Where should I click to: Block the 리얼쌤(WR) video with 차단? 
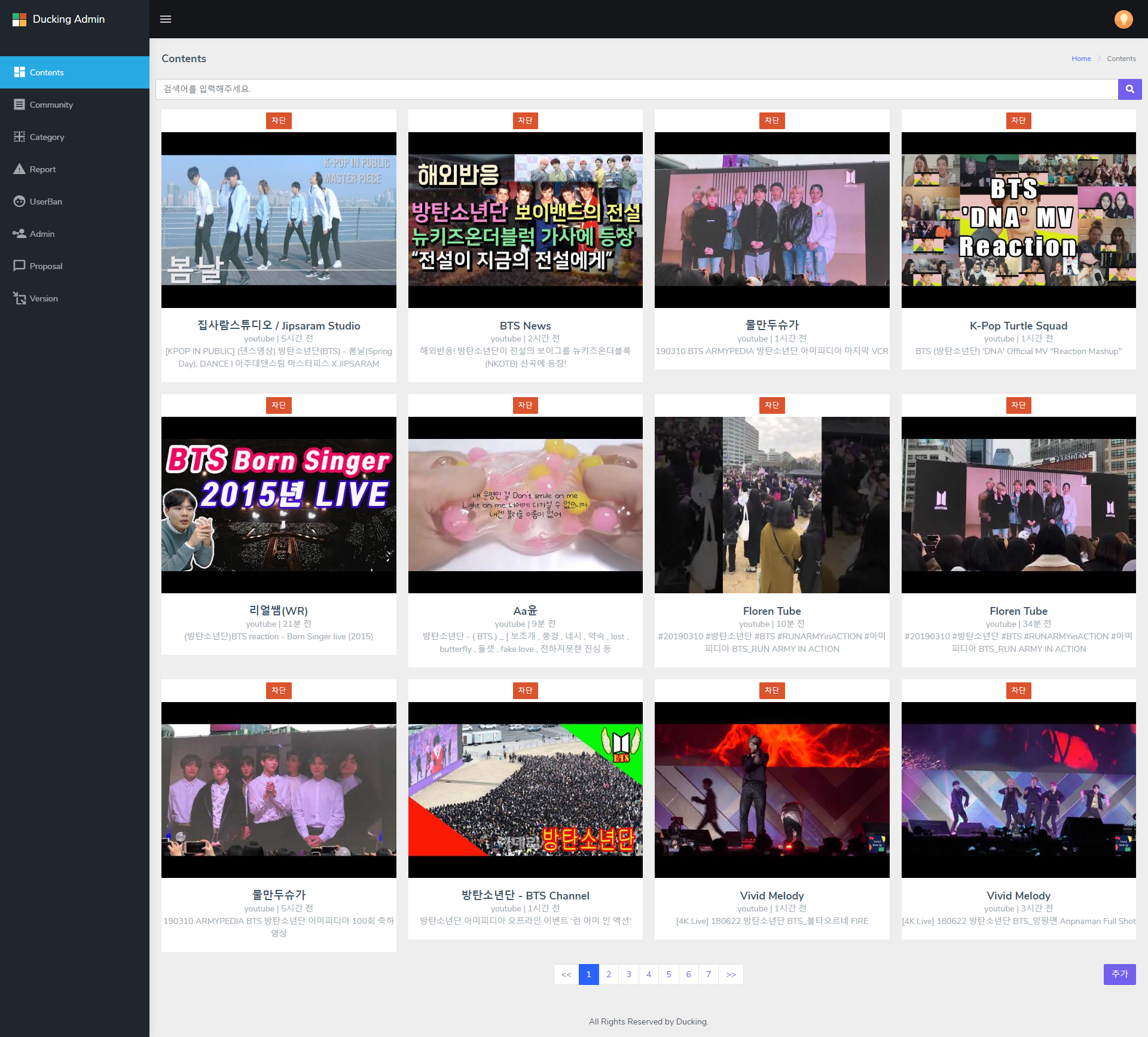[279, 405]
